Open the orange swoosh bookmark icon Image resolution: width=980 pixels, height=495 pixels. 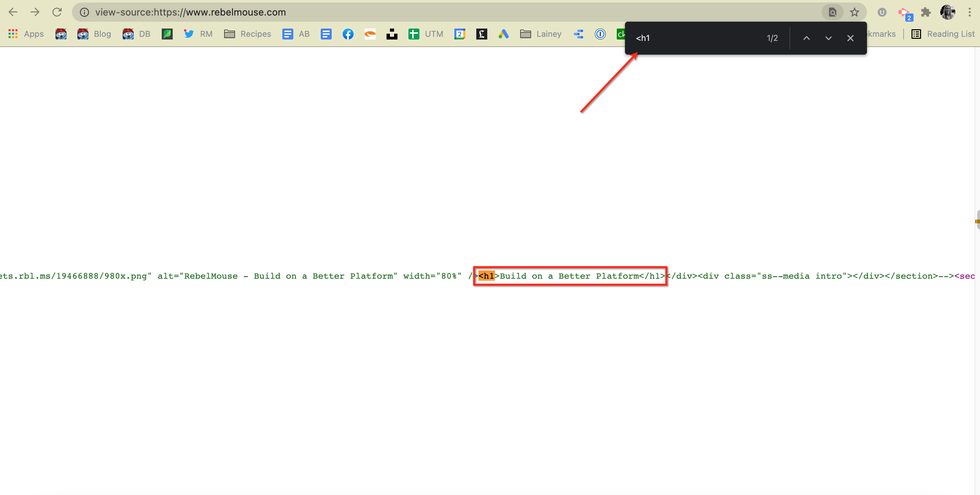(370, 34)
